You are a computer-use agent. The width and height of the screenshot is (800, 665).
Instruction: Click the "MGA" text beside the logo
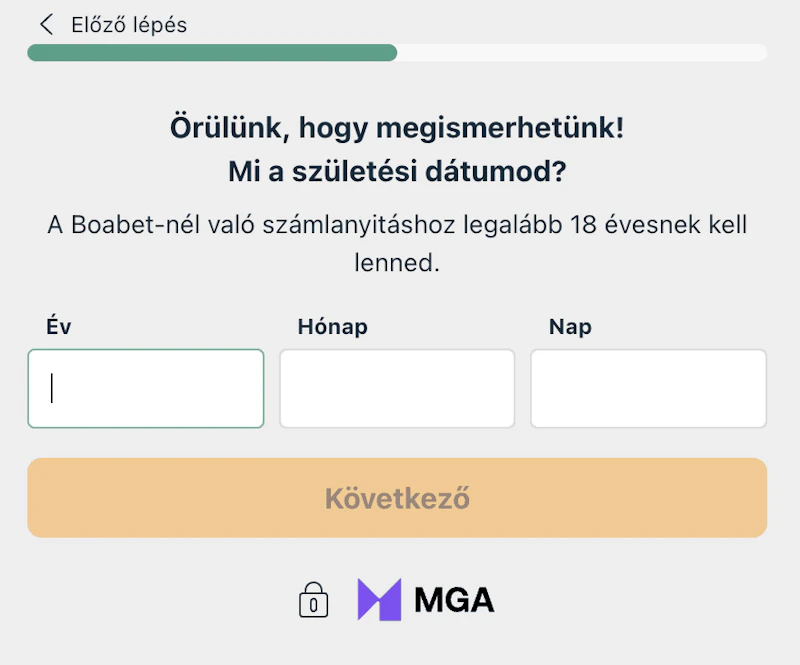point(454,600)
